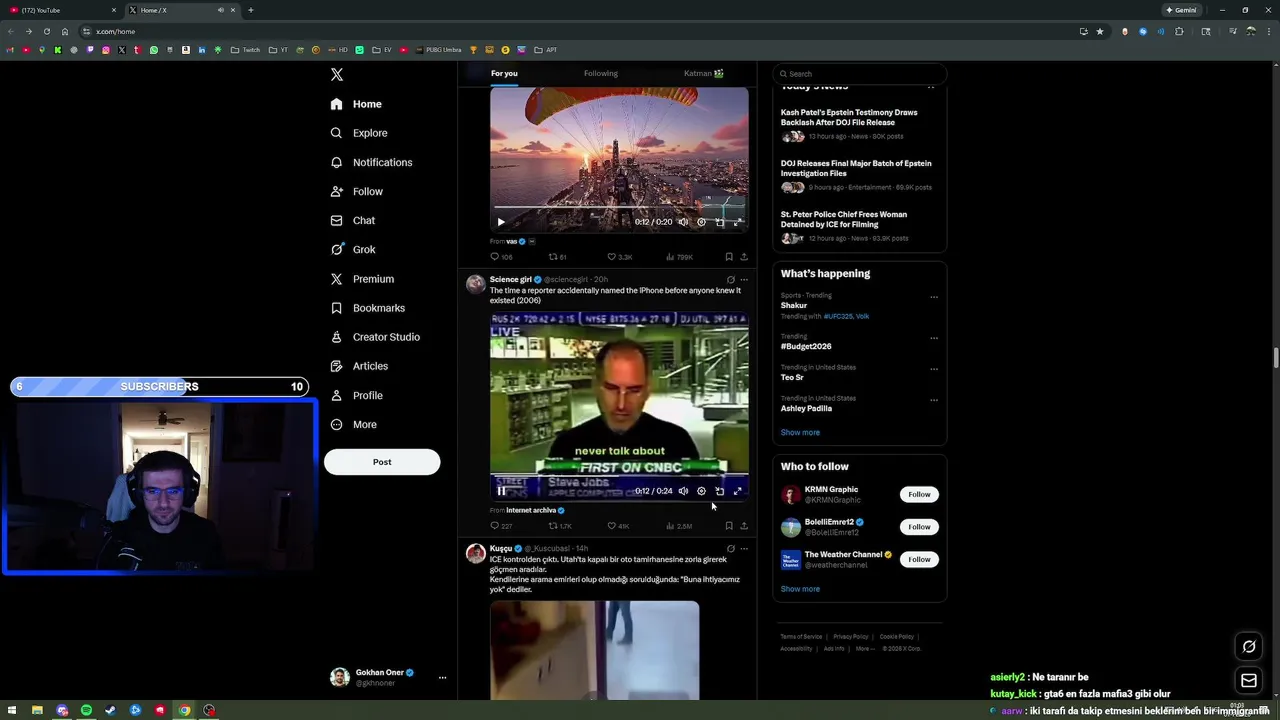The width and height of the screenshot is (1280, 720).
Task: Switch to For you tab
Action: tap(504, 73)
